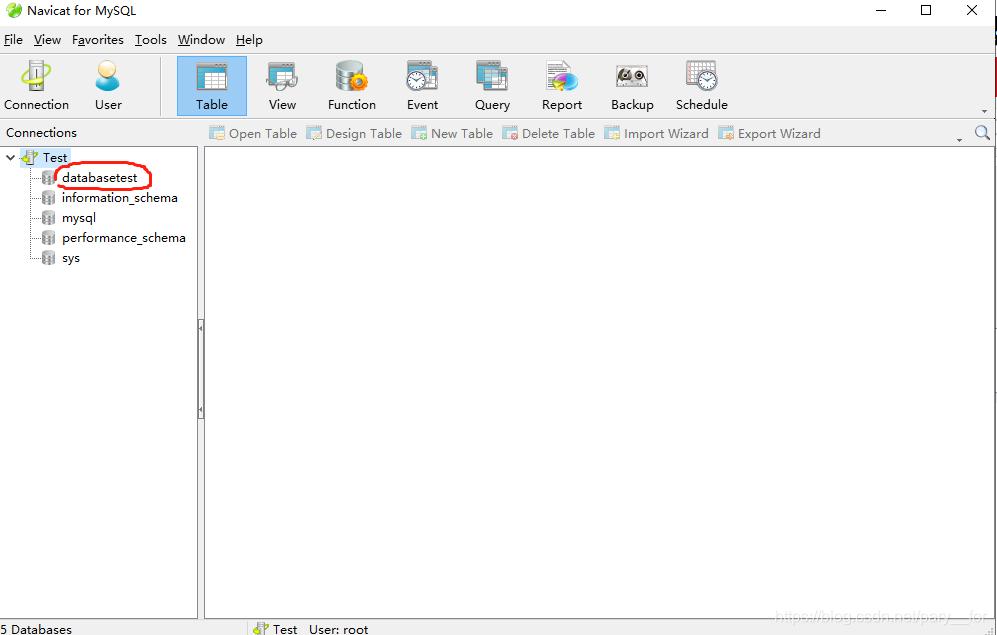Select the databasetest database

click(x=99, y=178)
